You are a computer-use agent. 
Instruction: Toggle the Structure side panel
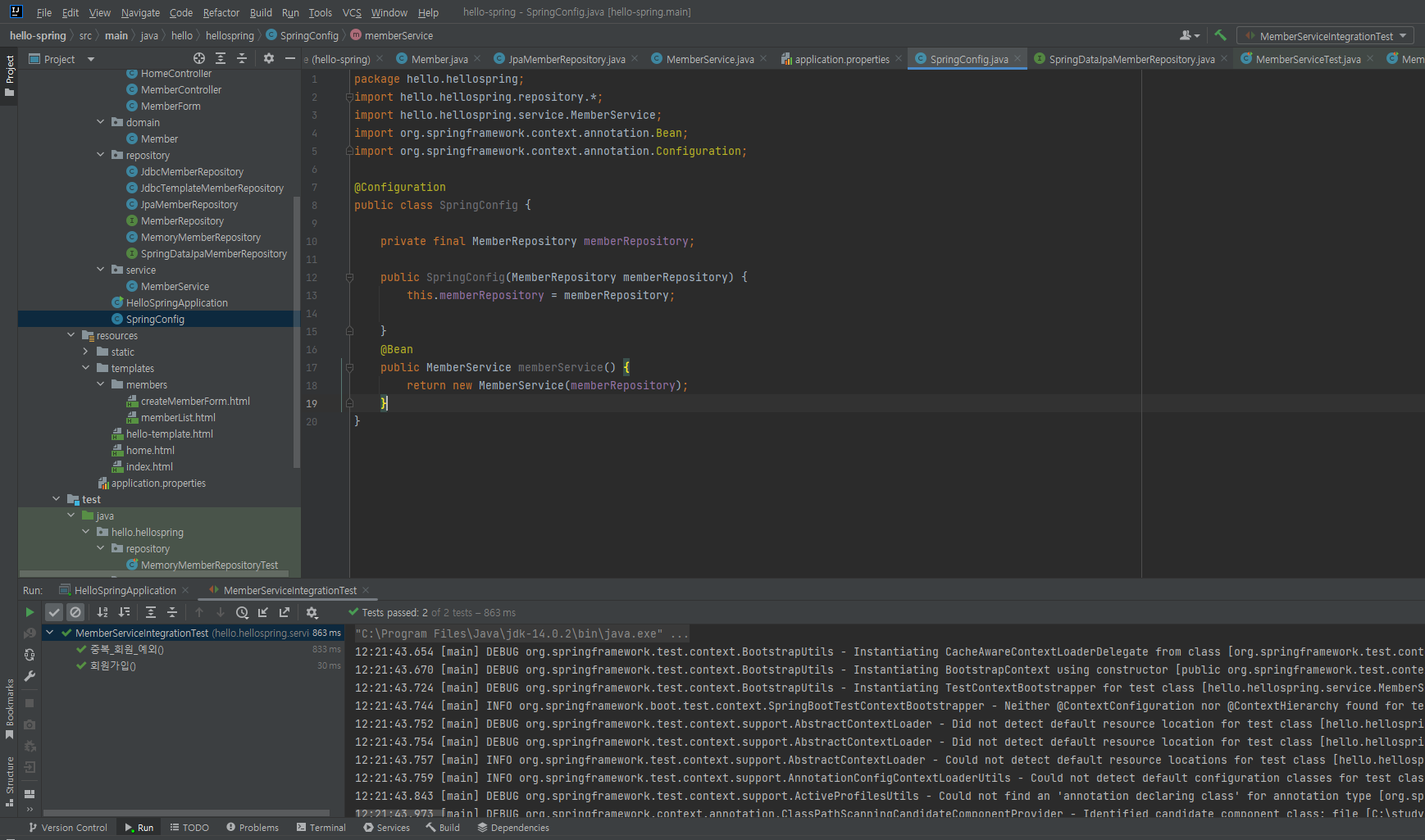(x=10, y=781)
